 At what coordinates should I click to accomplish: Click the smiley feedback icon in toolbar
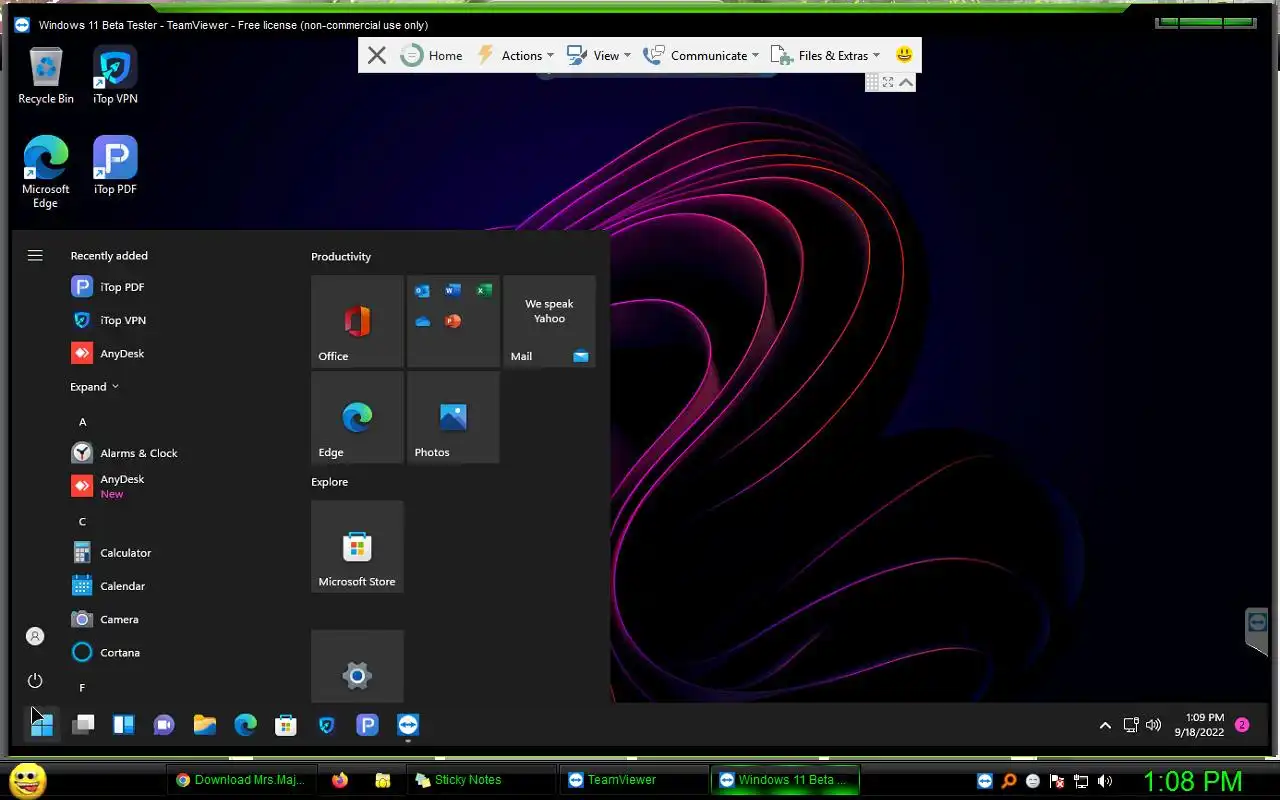pyautogui.click(x=904, y=55)
